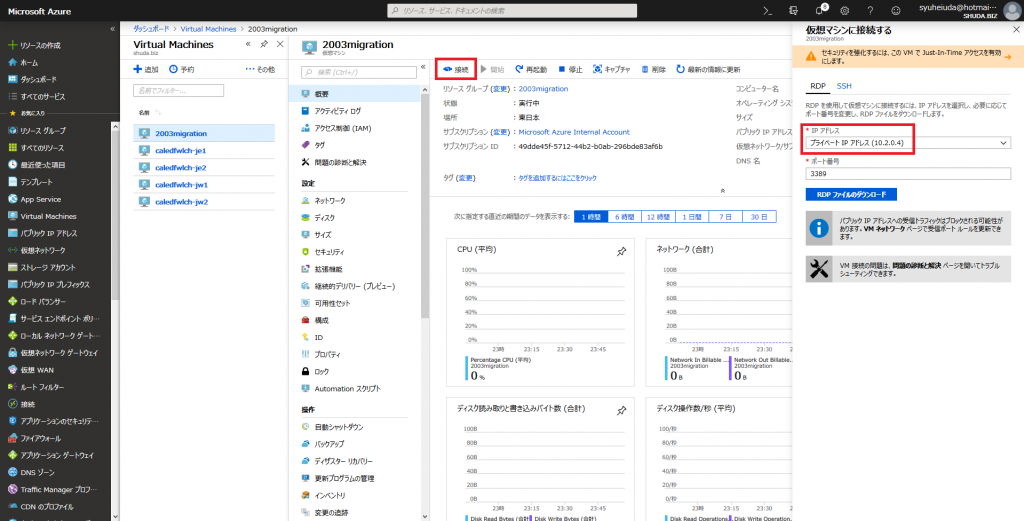Screen dimensions: 1024x521
Task: Select 1 日間 time range
Action: (x=692, y=217)
